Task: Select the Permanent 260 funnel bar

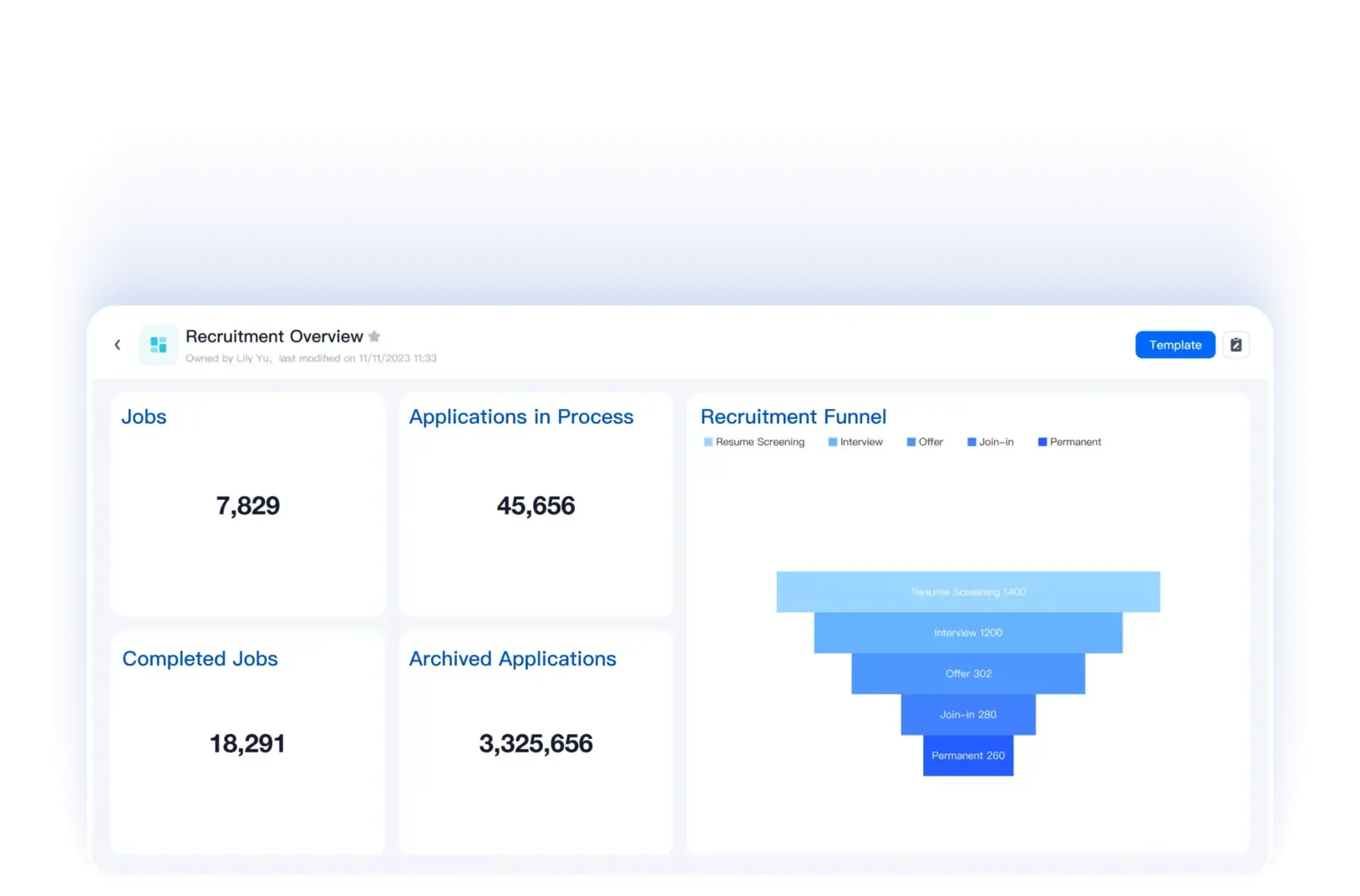Action: click(x=967, y=756)
